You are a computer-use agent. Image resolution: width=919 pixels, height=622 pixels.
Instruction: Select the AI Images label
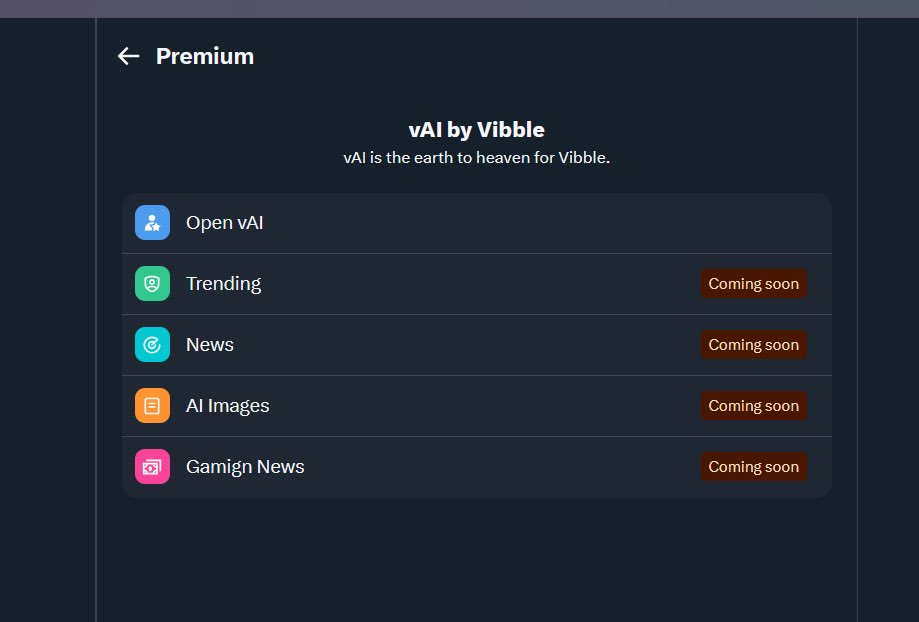(x=227, y=406)
